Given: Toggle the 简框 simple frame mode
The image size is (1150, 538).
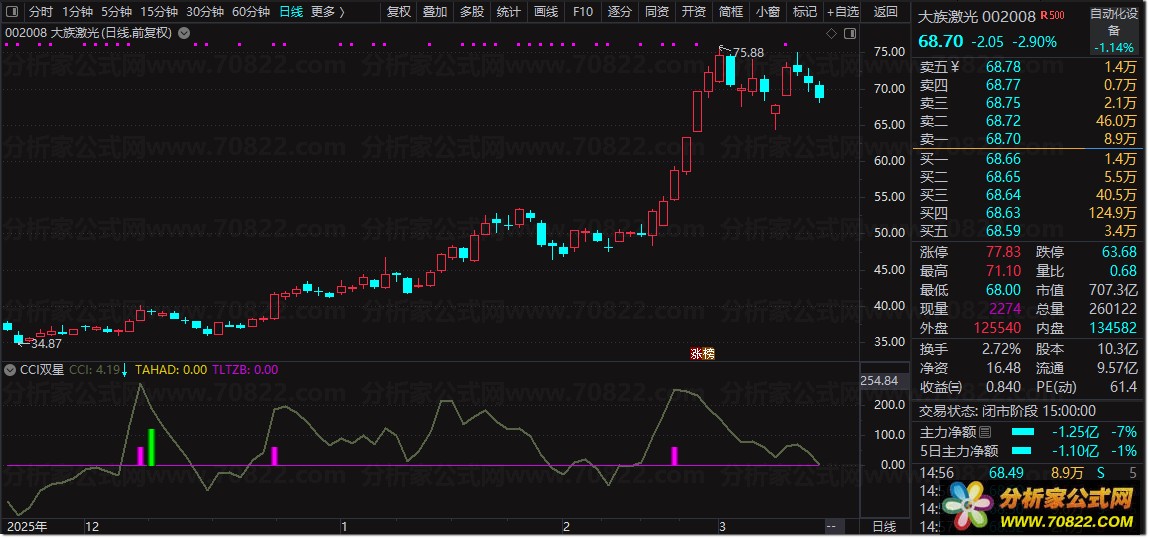Looking at the screenshot, I should tap(731, 12).
